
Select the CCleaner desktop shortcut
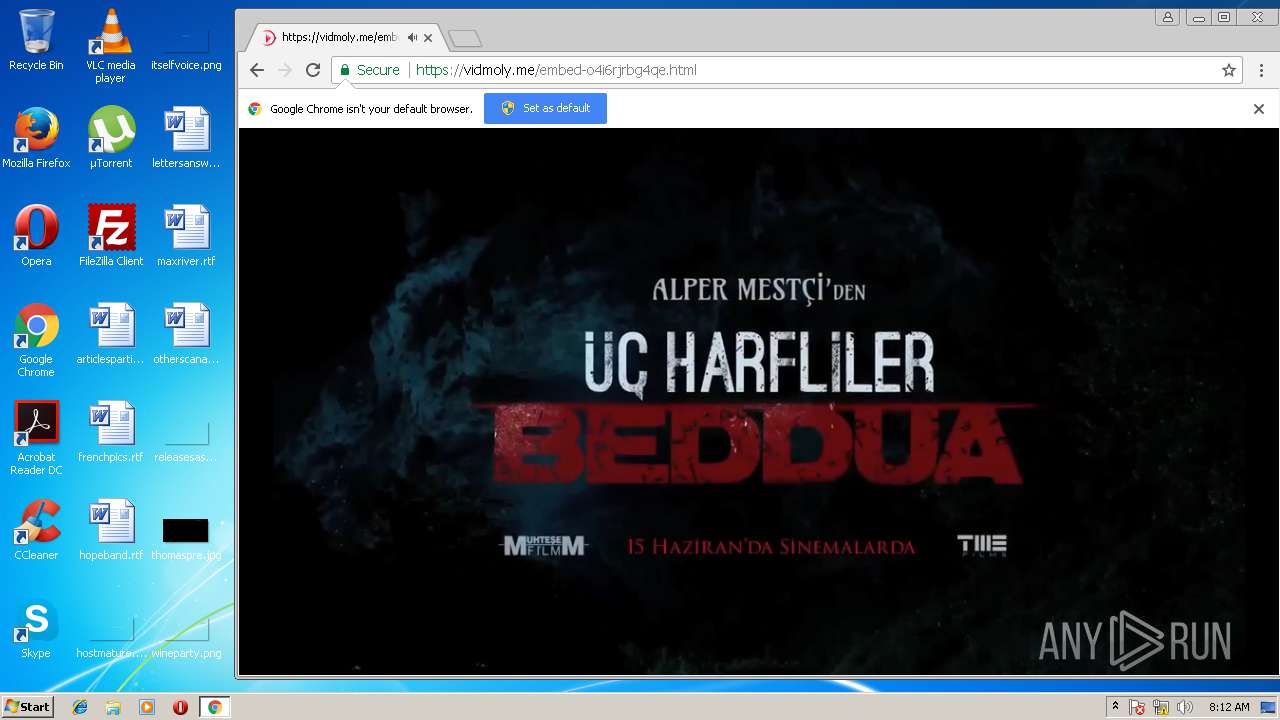(36, 530)
